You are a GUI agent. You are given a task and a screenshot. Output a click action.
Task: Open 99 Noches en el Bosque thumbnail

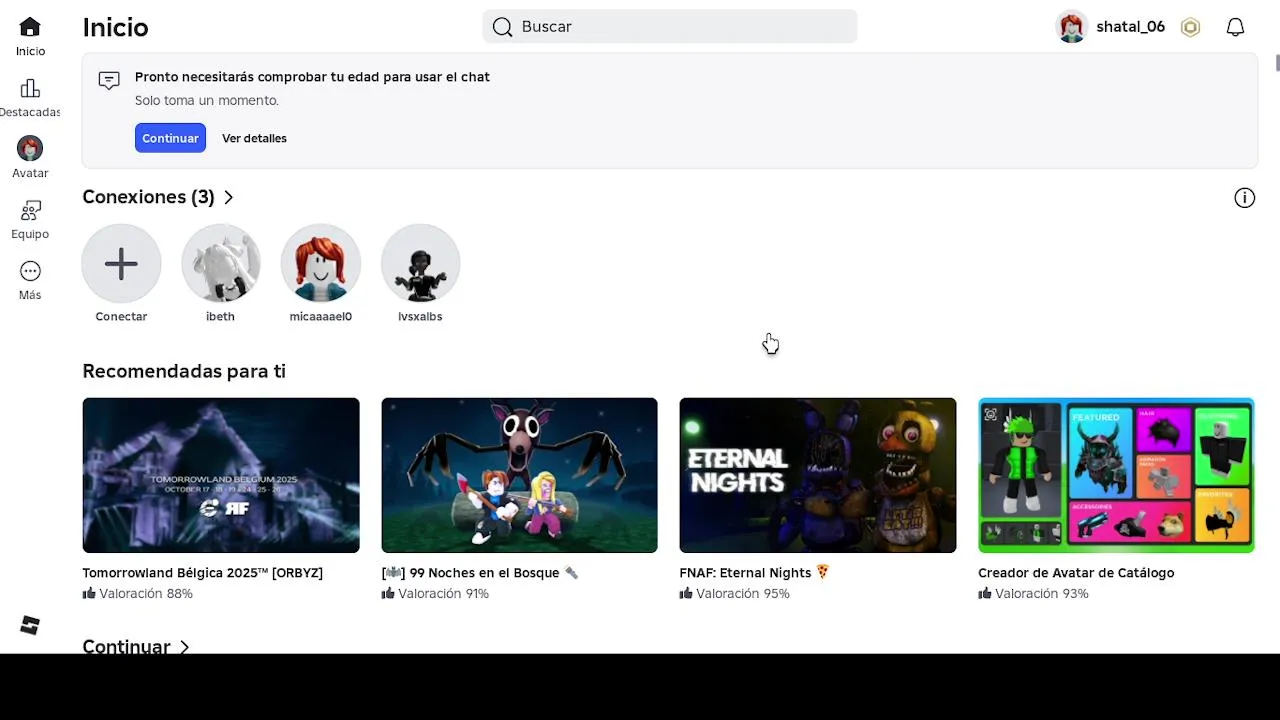(x=520, y=475)
